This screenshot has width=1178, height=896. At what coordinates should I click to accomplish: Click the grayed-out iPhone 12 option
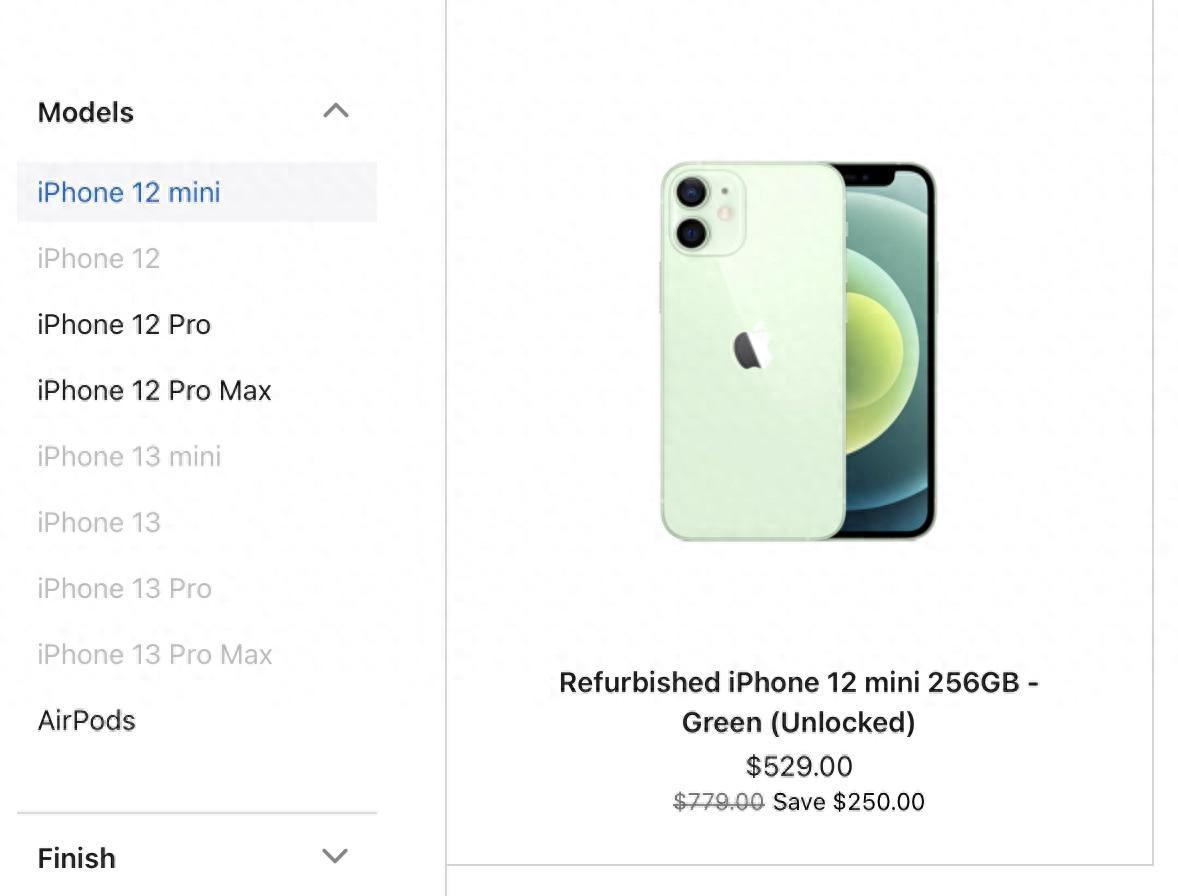pyautogui.click(x=98, y=258)
